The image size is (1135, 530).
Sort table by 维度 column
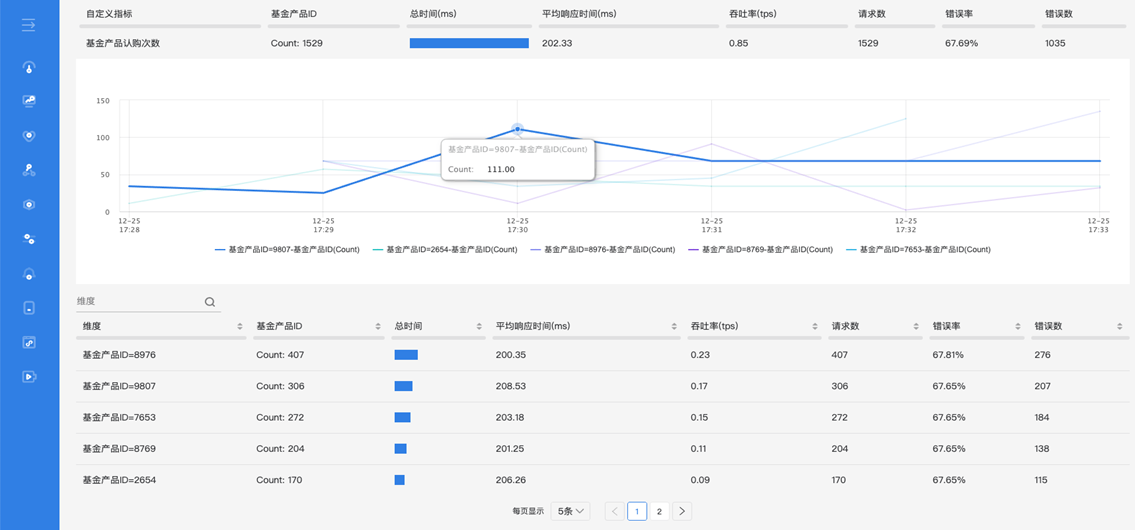tap(240, 327)
